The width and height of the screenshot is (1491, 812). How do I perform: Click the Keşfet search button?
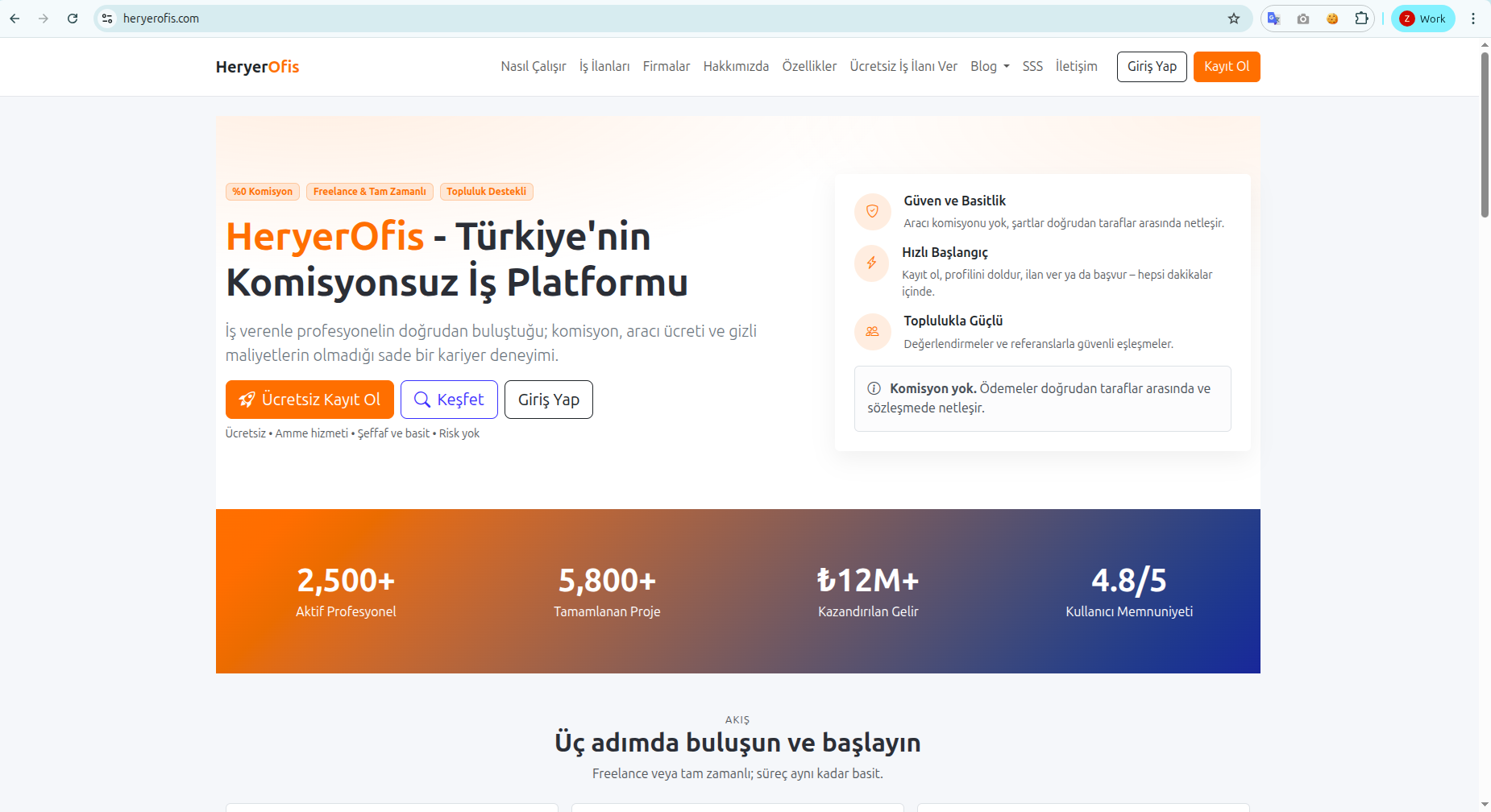click(449, 400)
